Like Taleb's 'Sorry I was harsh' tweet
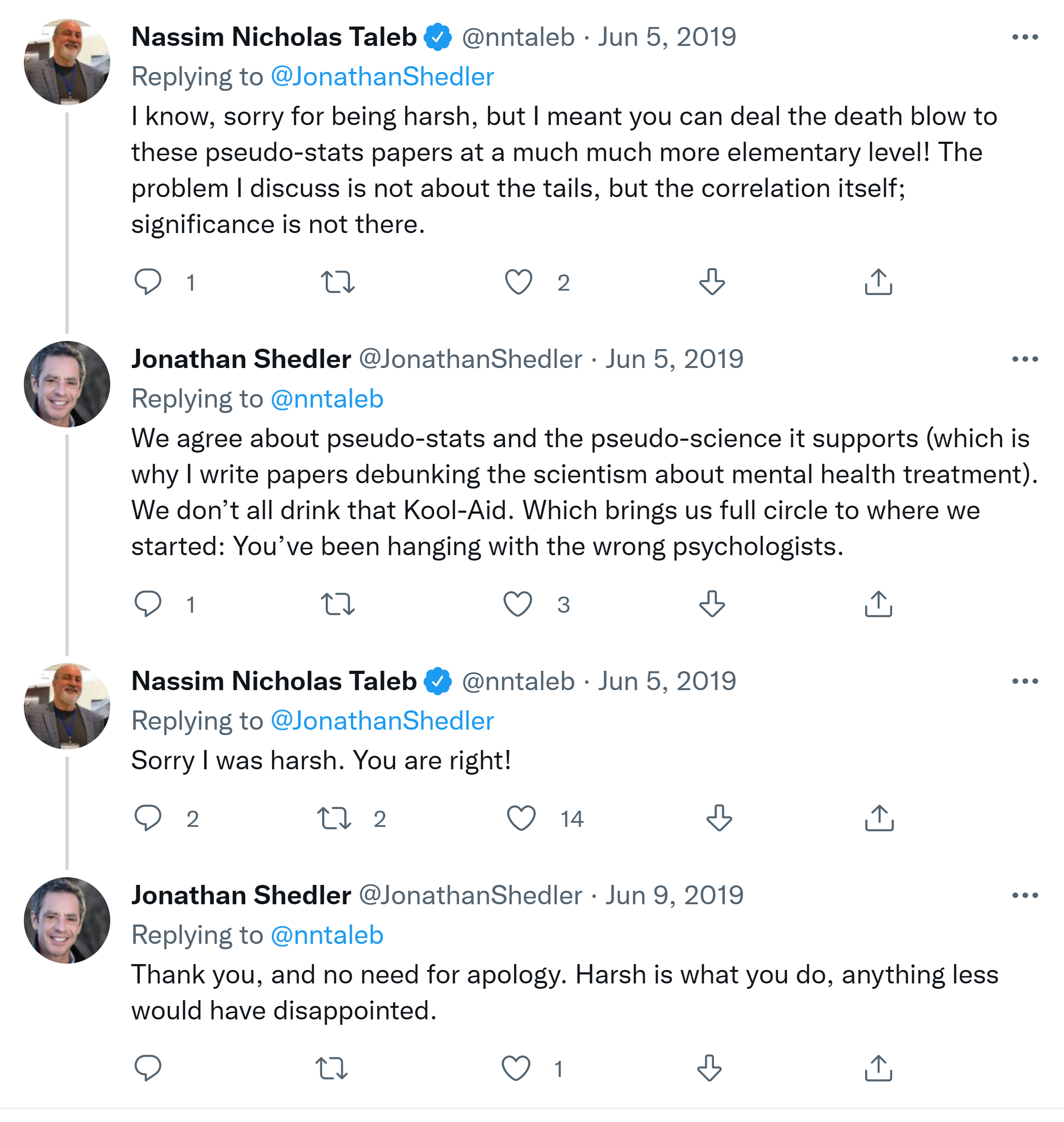This screenshot has height=1122, width=1064. point(521,818)
